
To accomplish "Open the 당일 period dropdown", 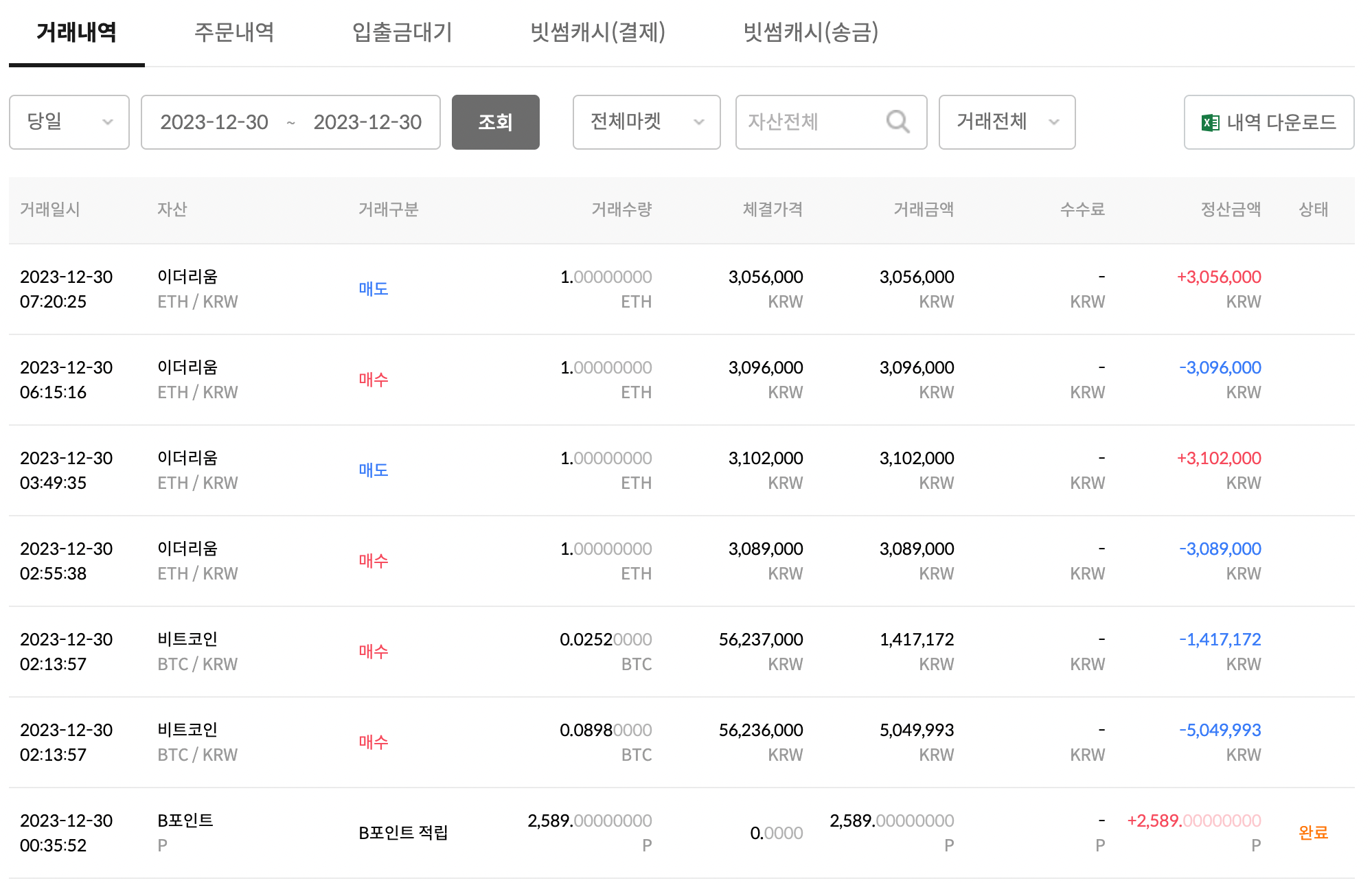I will click(69, 122).
